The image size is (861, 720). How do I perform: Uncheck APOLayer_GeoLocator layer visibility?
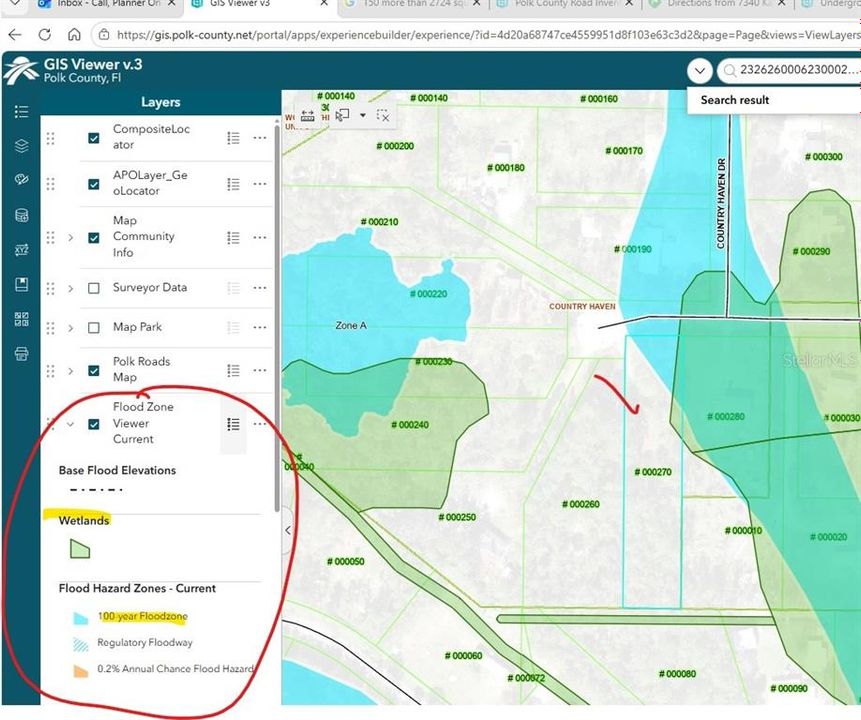[x=94, y=184]
